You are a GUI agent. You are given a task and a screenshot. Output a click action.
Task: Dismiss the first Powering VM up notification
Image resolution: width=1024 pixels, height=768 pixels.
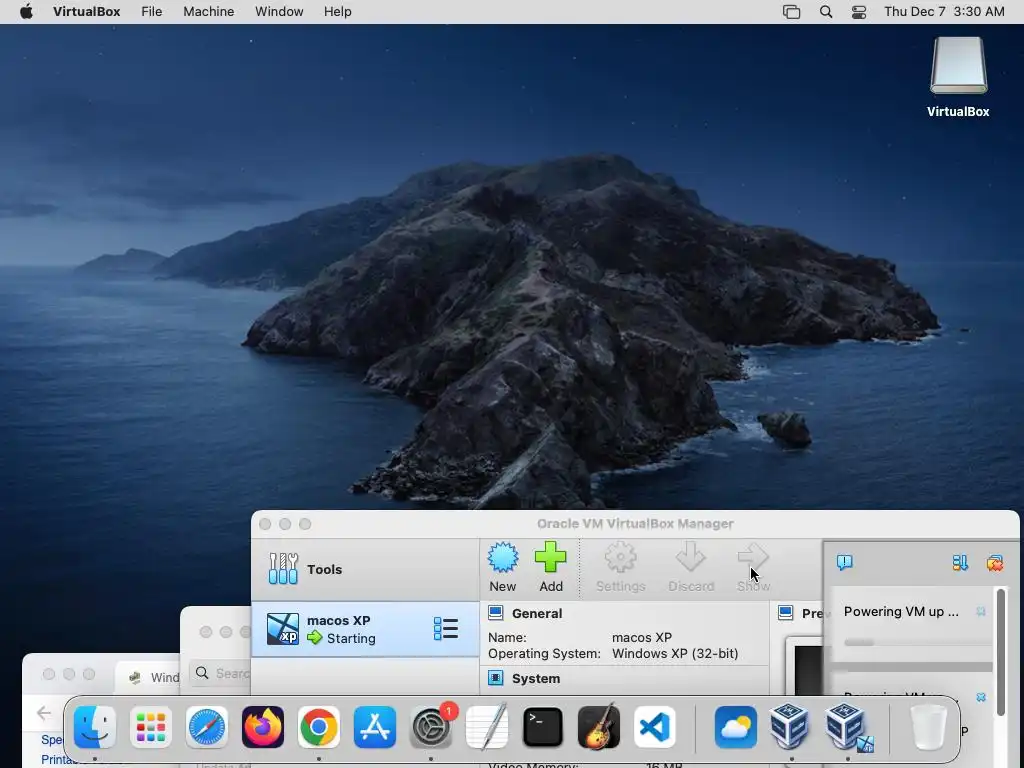tap(981, 611)
